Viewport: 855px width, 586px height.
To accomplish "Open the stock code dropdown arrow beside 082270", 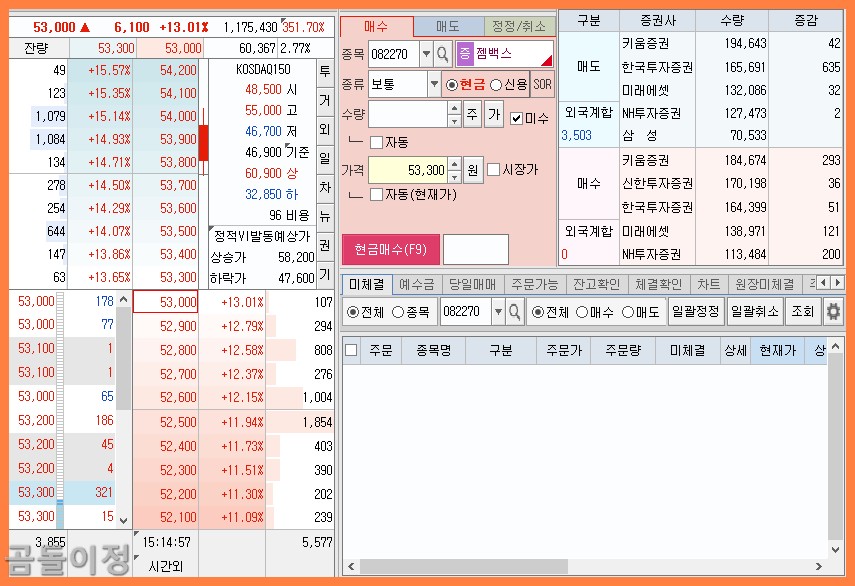I will [426, 54].
